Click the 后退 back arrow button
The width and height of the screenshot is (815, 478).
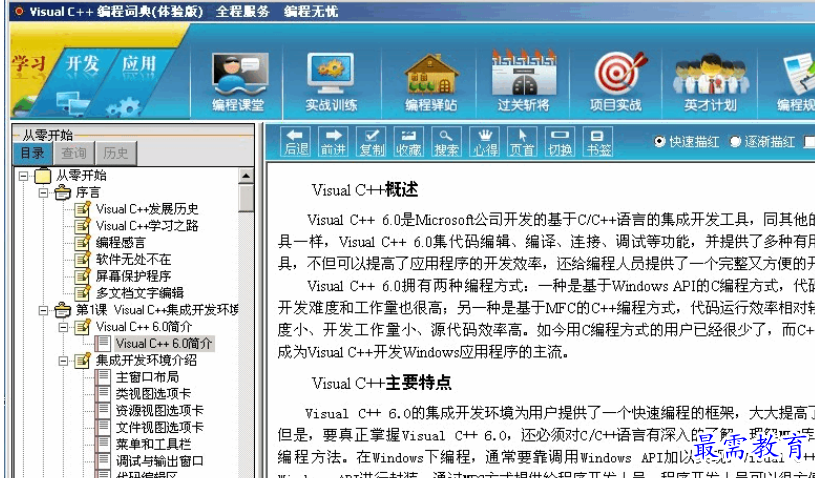tap(295, 142)
